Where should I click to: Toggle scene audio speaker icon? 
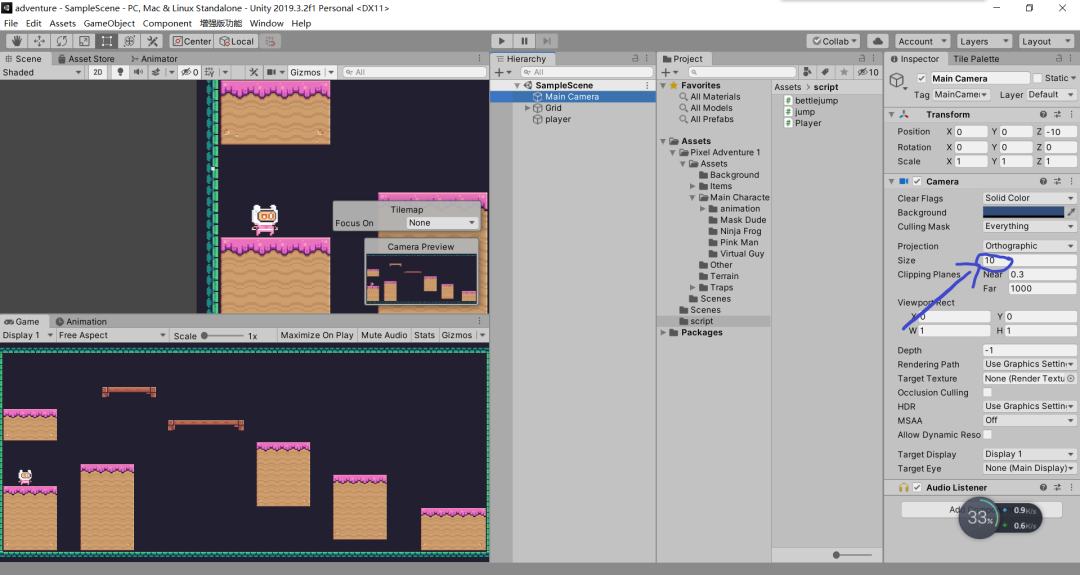tap(138, 72)
